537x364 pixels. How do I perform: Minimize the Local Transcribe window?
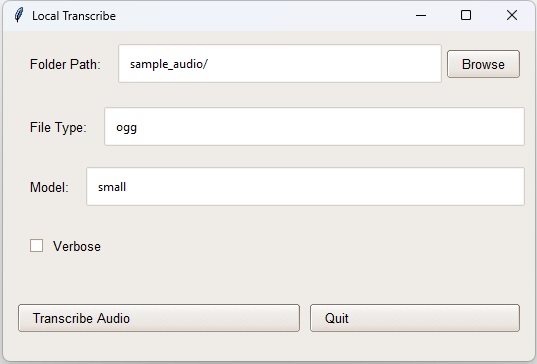point(421,15)
